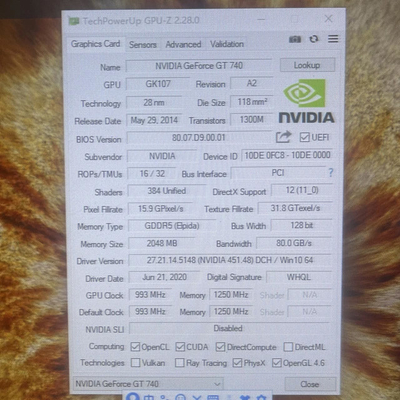This screenshot has width=400, height=400.
Task: Click the Bus Interface question mark
Action: 330,172
